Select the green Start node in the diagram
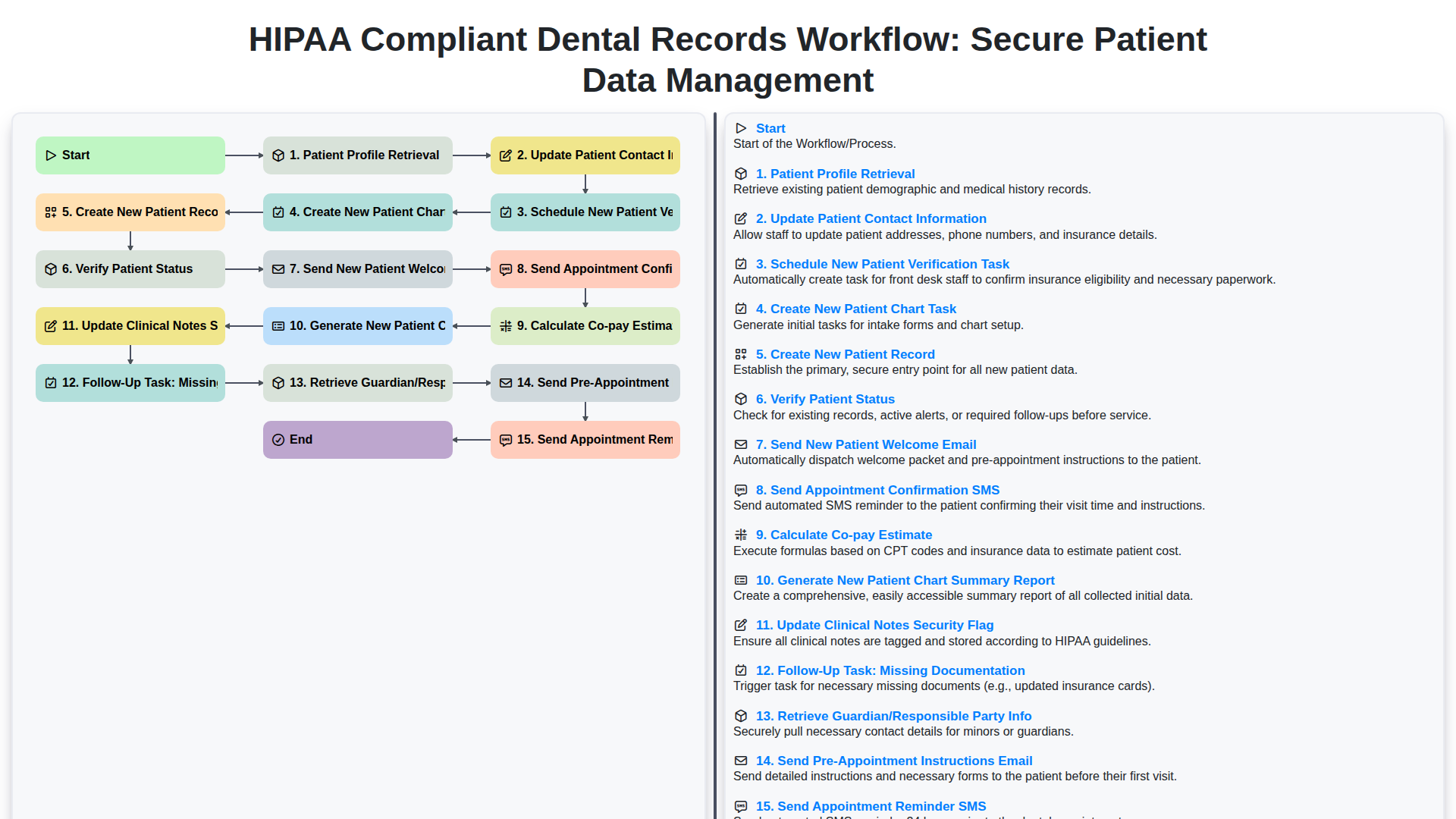The height and width of the screenshot is (819, 1456). click(x=130, y=155)
